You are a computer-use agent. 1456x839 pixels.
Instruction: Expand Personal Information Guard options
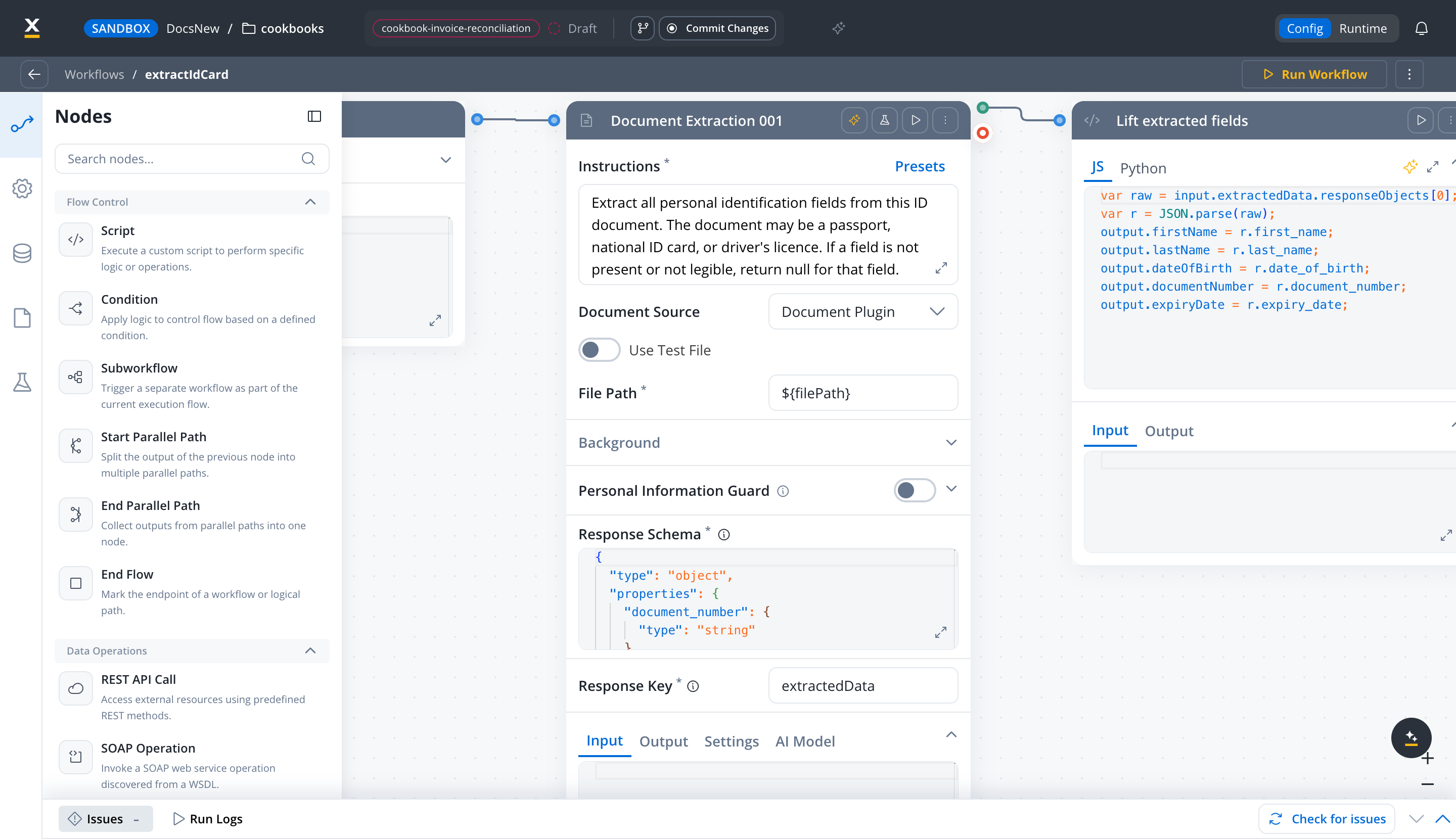[x=951, y=489]
